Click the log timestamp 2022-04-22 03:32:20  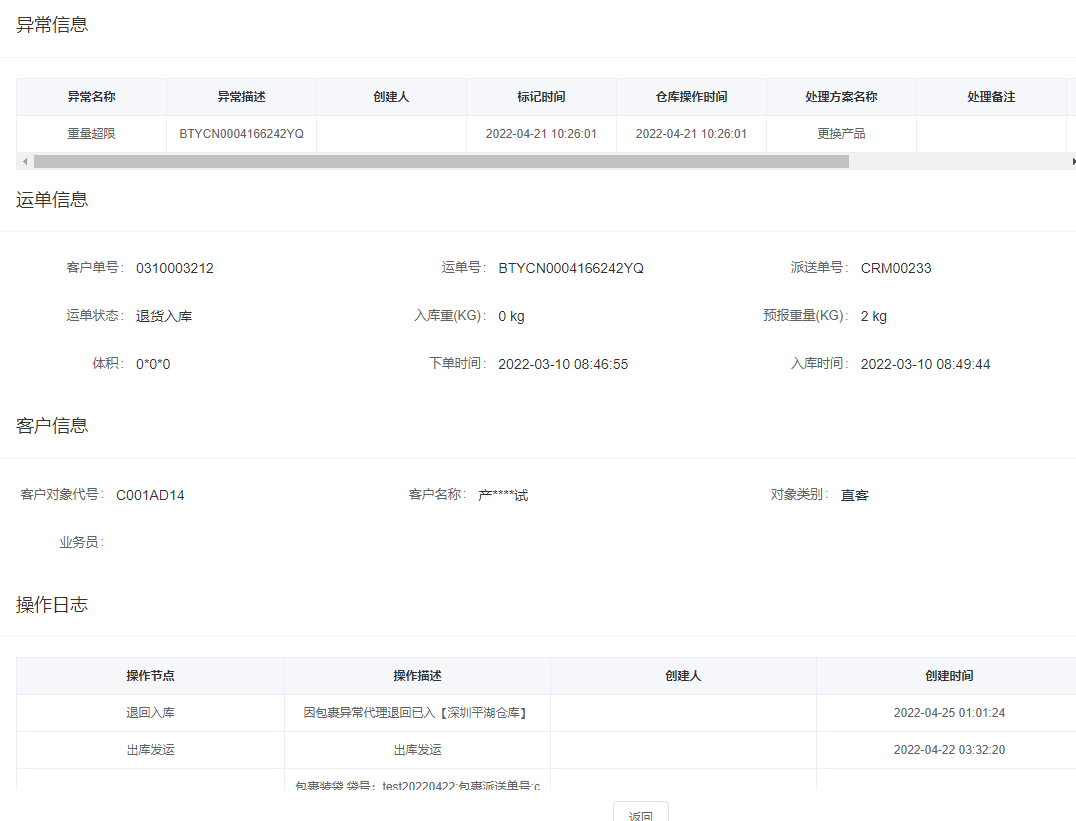click(948, 750)
